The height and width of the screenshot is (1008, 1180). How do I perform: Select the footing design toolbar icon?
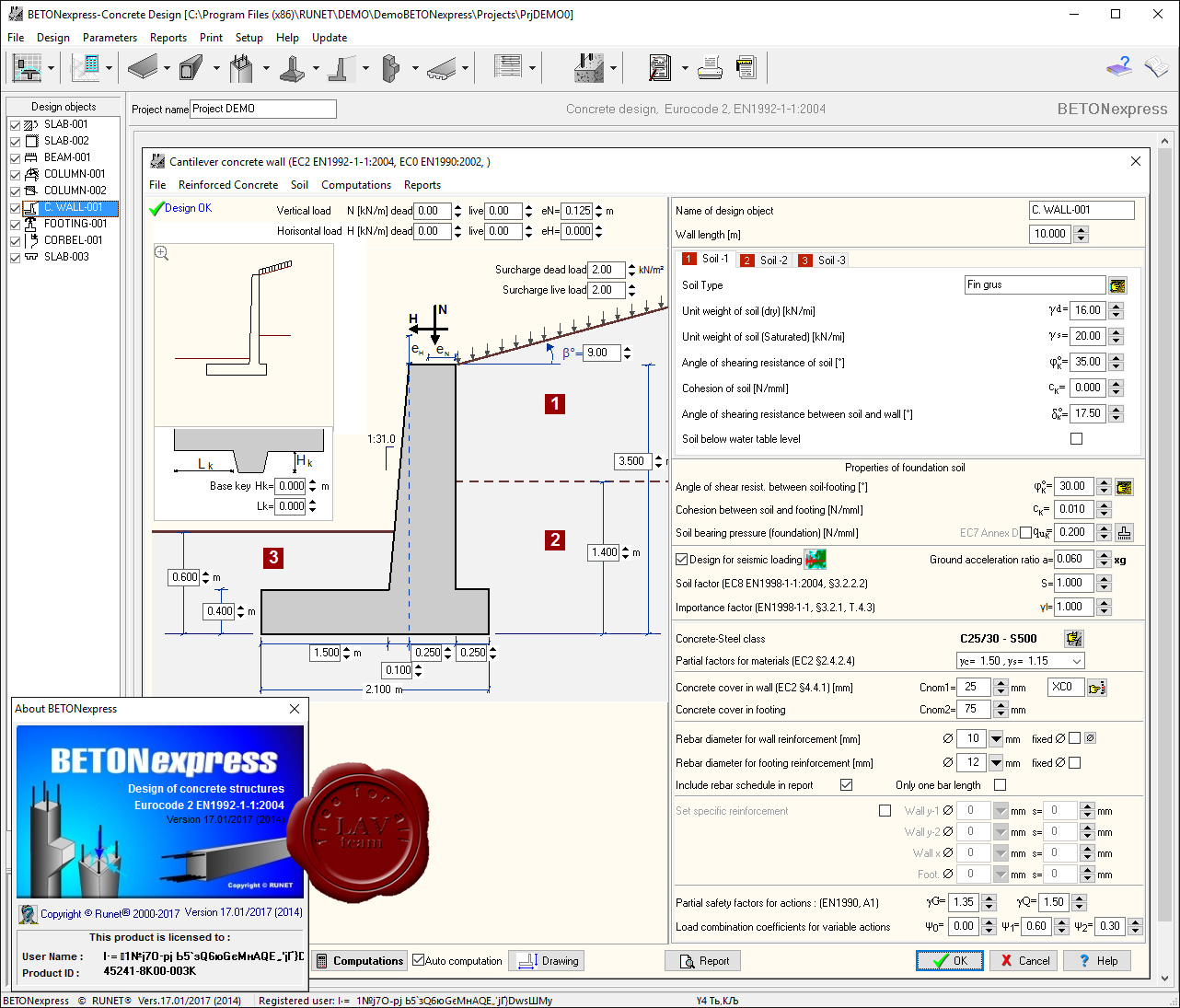291,67
